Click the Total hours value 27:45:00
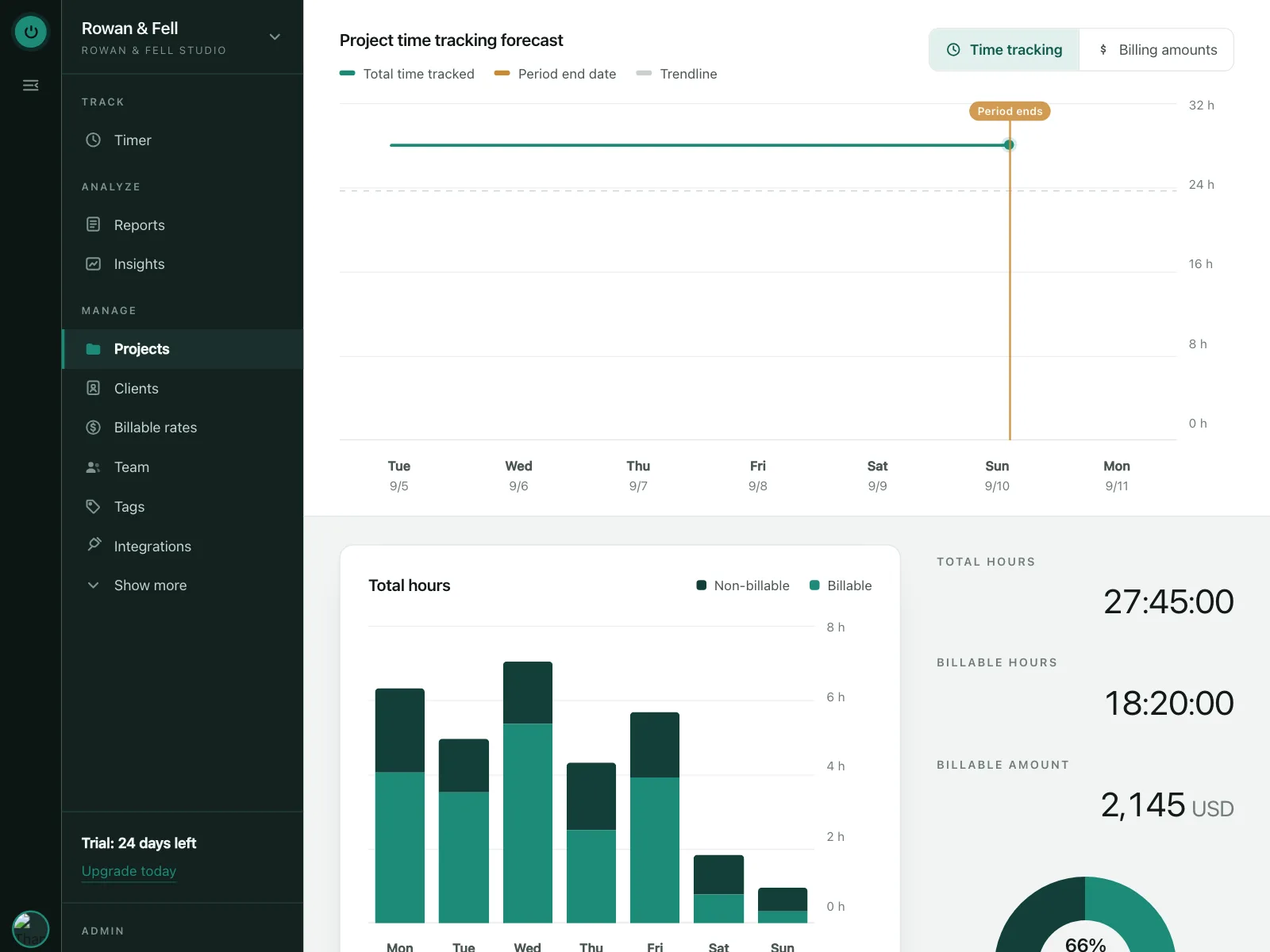This screenshot has height=952, width=1270. 1168,602
